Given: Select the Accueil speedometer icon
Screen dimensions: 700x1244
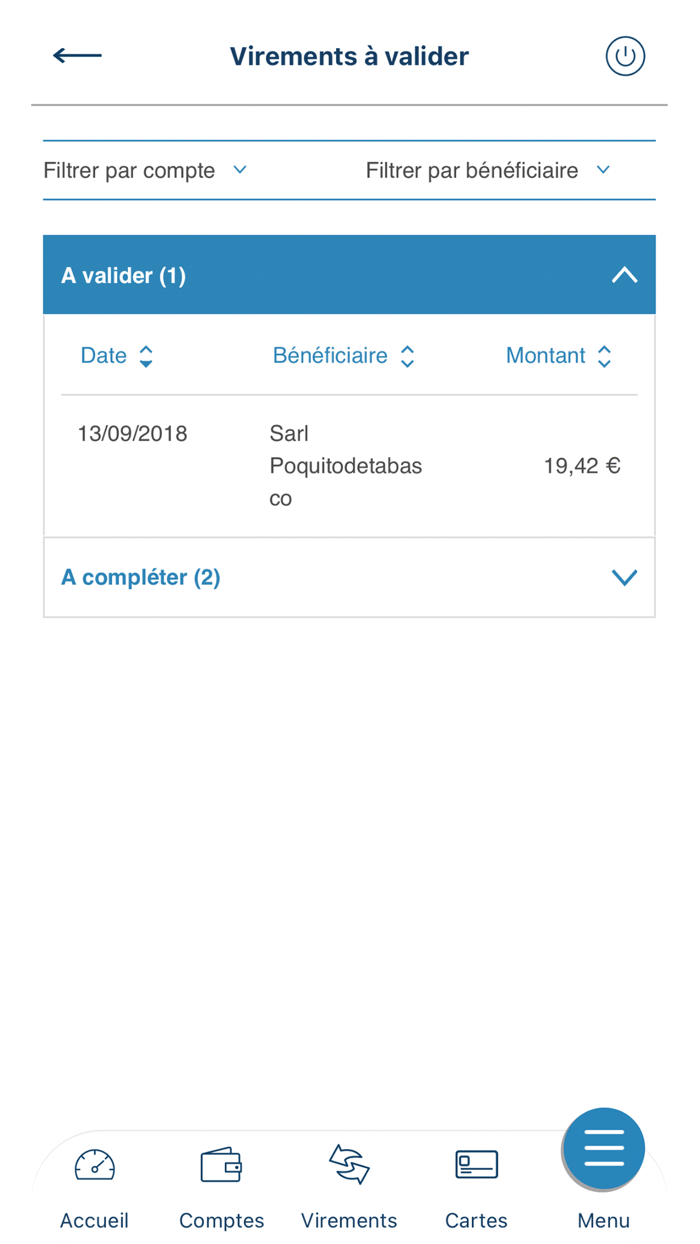Looking at the screenshot, I should 94,1165.
